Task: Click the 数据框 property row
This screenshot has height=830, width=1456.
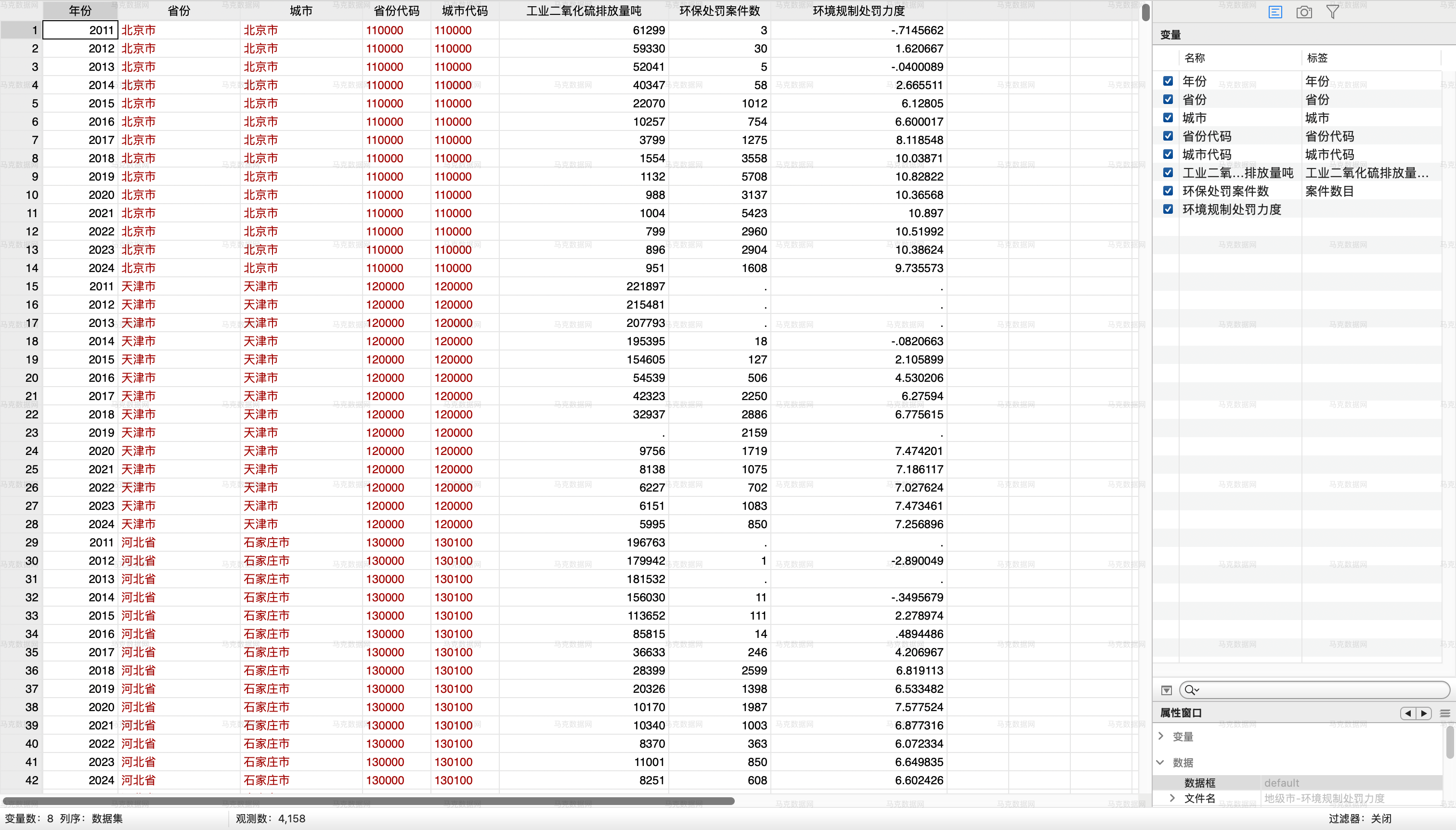Action: tap(1298, 783)
